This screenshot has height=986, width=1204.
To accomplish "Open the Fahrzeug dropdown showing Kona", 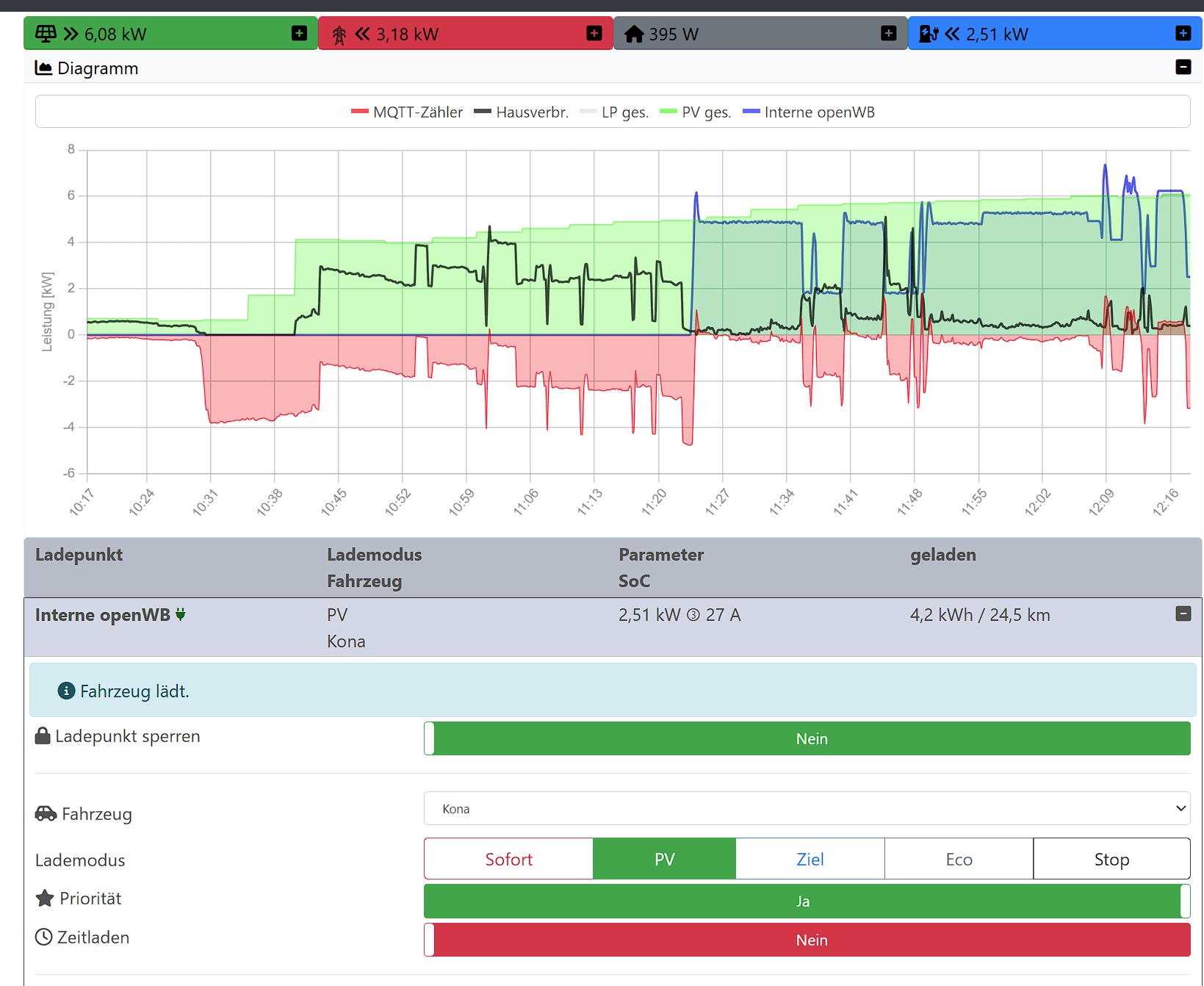I will click(807, 808).
